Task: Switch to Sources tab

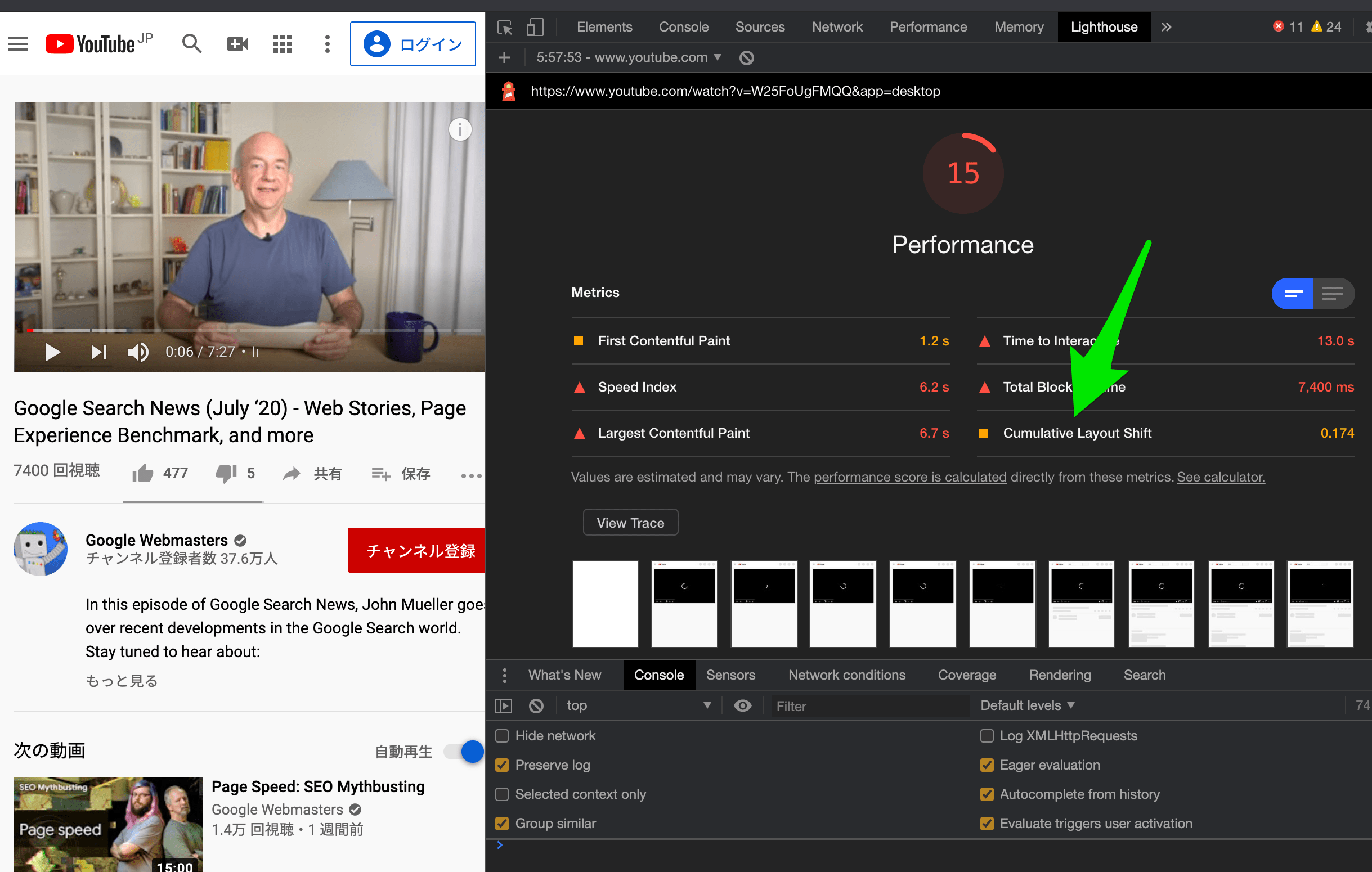Action: pos(760,27)
